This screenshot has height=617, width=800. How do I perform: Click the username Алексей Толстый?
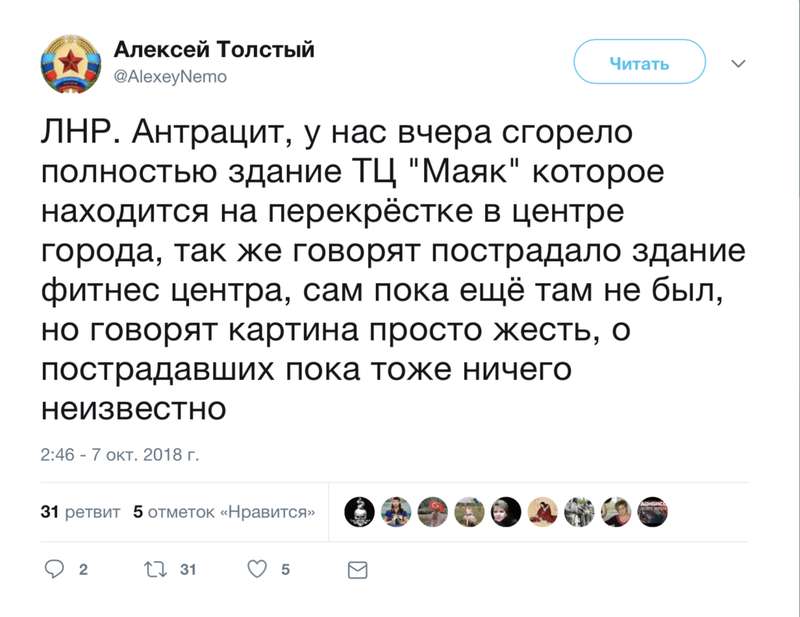click(x=215, y=46)
